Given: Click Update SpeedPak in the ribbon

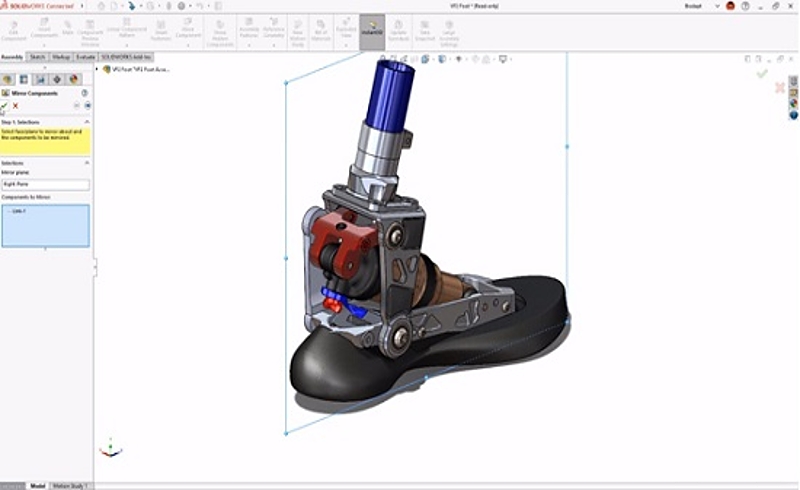Looking at the screenshot, I should click(x=398, y=32).
